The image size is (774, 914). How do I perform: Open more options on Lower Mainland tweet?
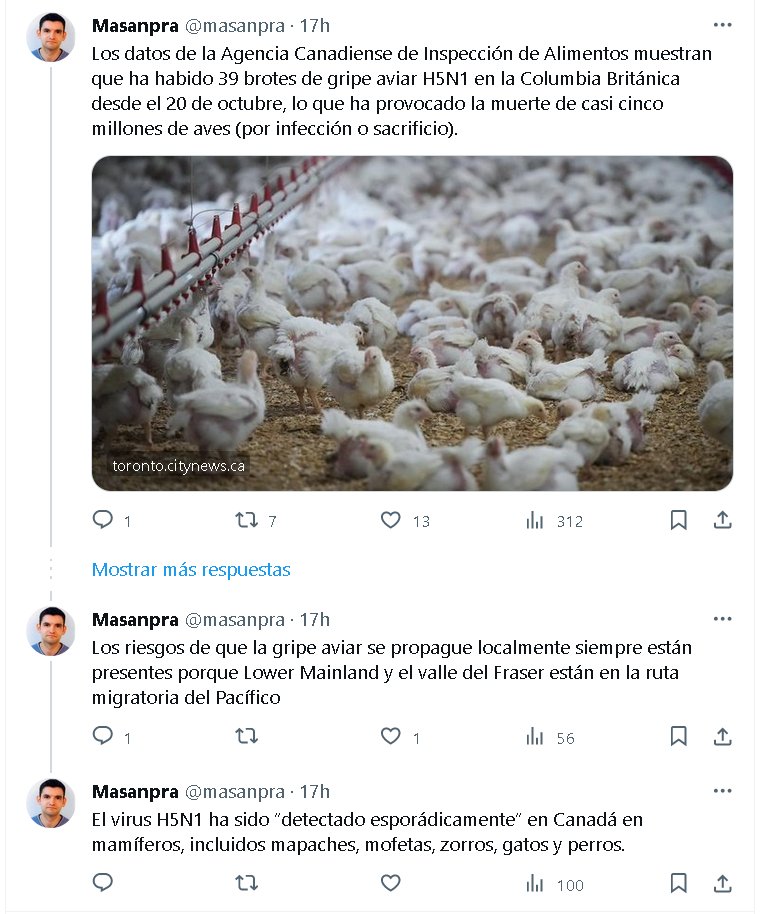click(x=722, y=619)
